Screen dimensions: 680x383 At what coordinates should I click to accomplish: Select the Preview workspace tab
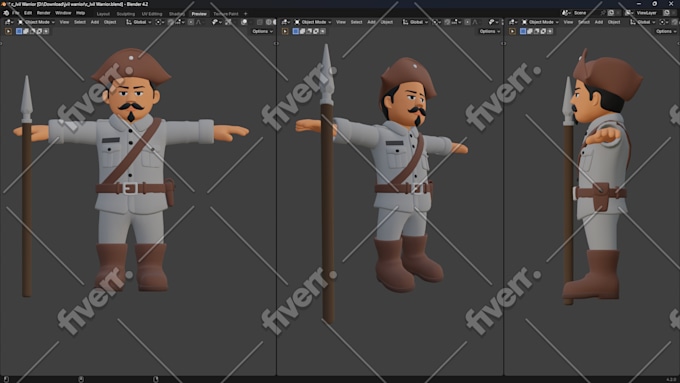(199, 14)
